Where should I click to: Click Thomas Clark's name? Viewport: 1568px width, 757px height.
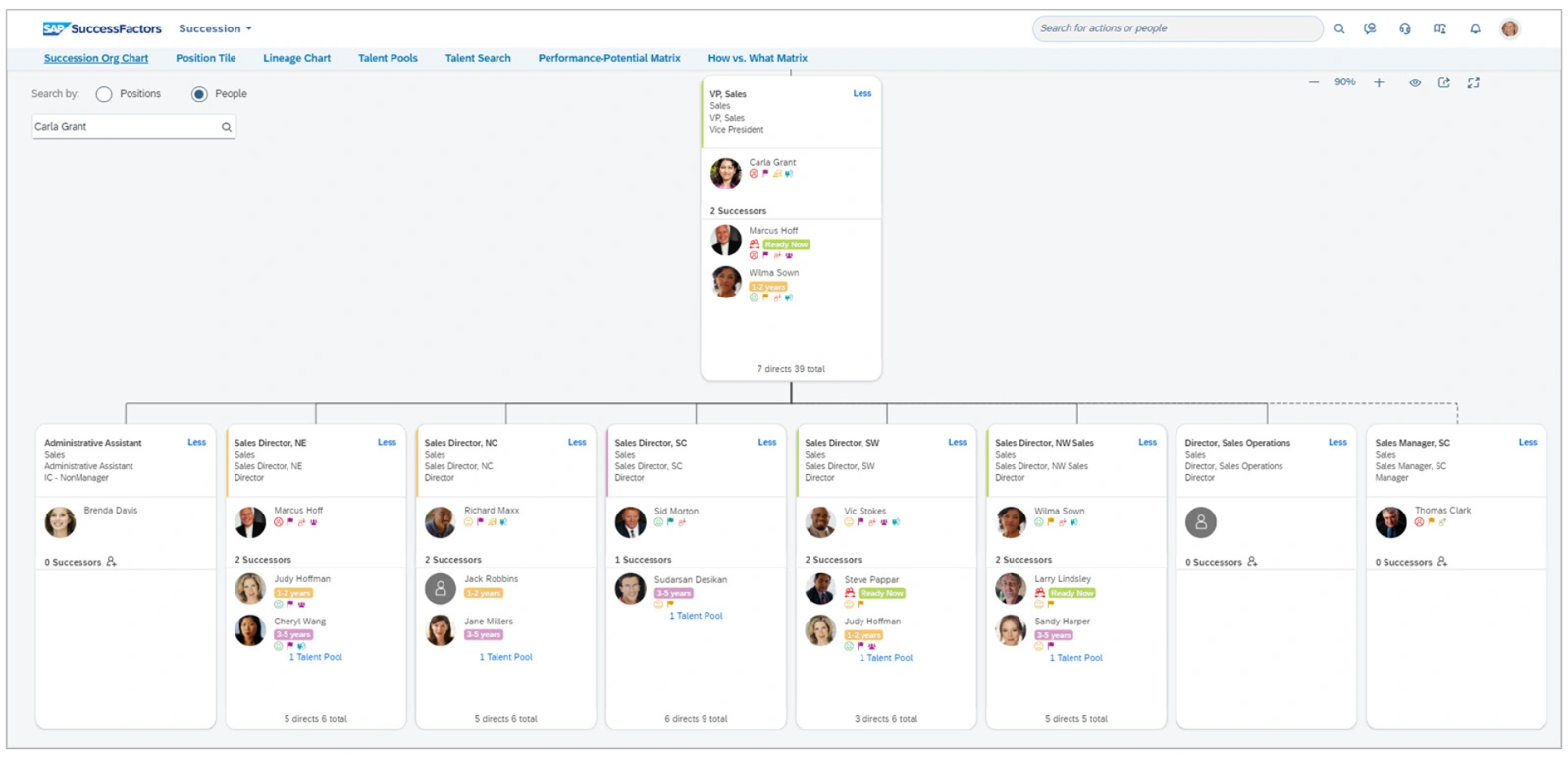point(1442,511)
